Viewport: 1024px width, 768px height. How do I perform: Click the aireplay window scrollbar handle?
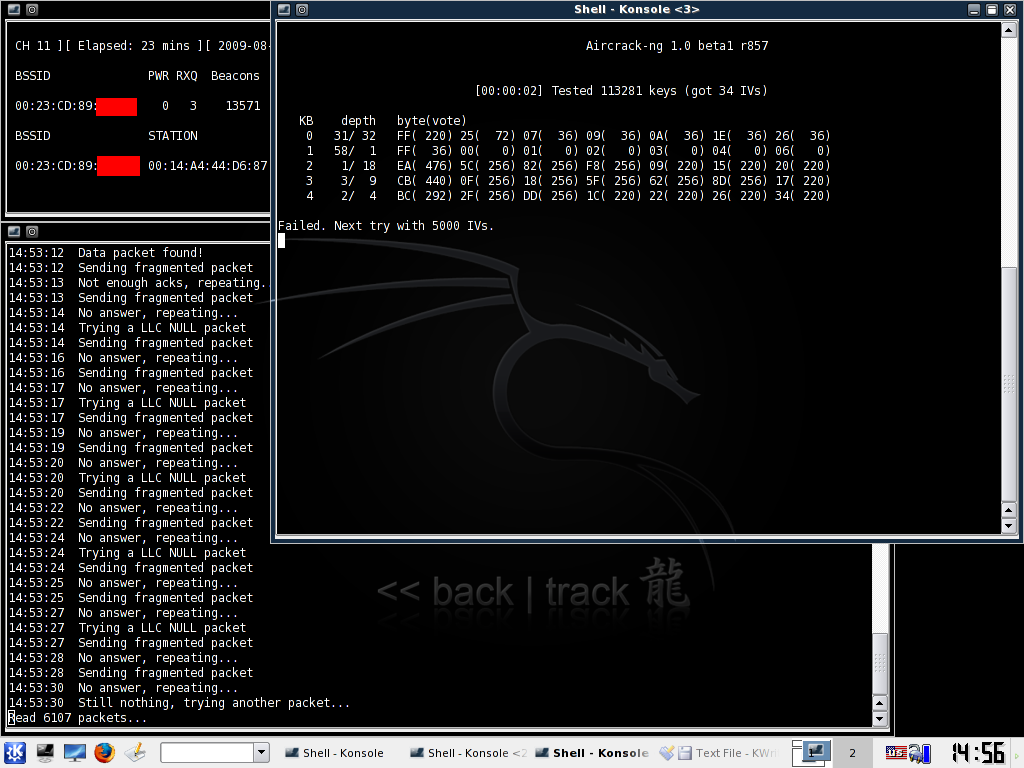click(880, 664)
